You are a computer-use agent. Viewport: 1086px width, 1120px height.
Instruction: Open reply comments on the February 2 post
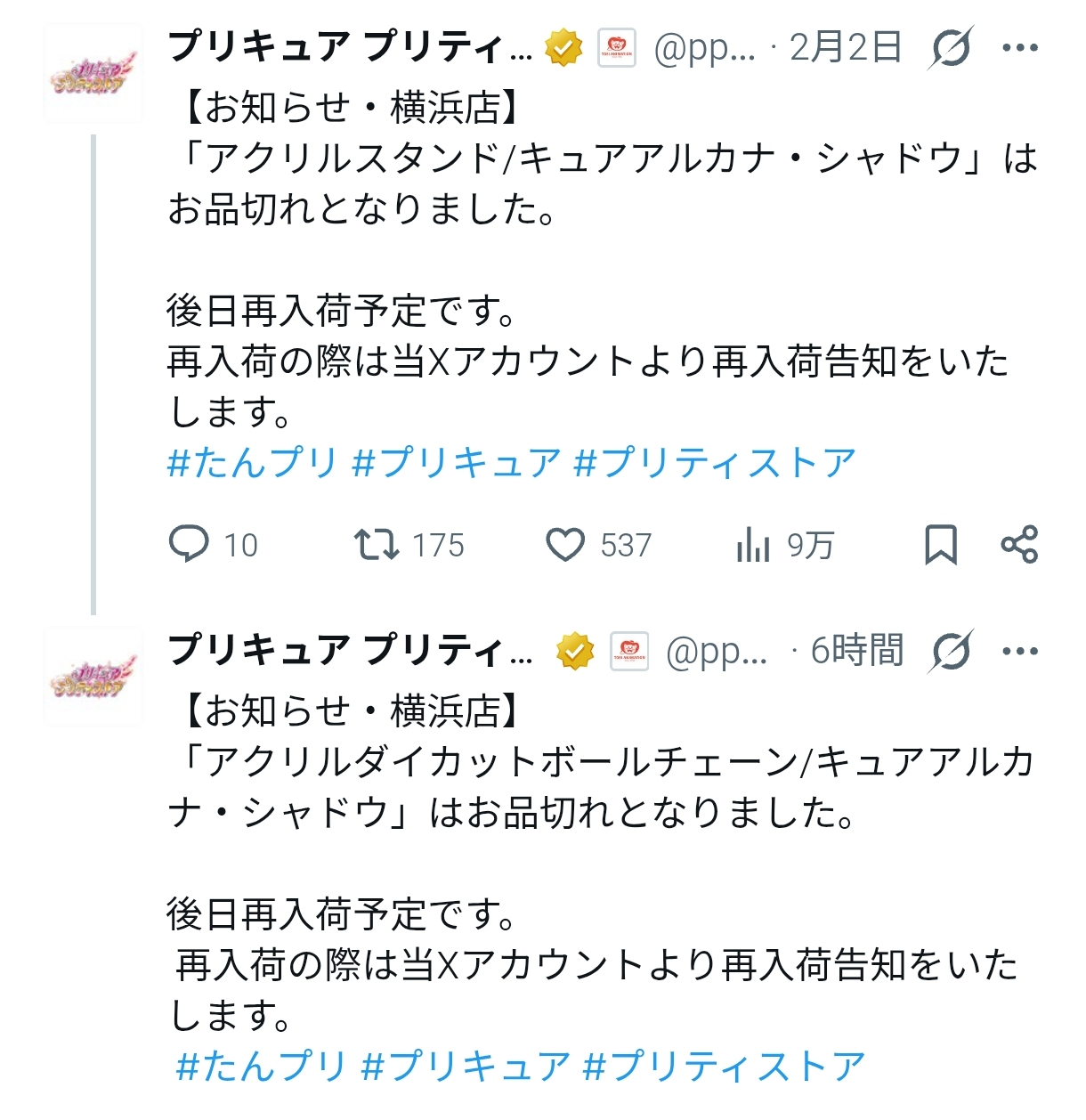click(190, 544)
